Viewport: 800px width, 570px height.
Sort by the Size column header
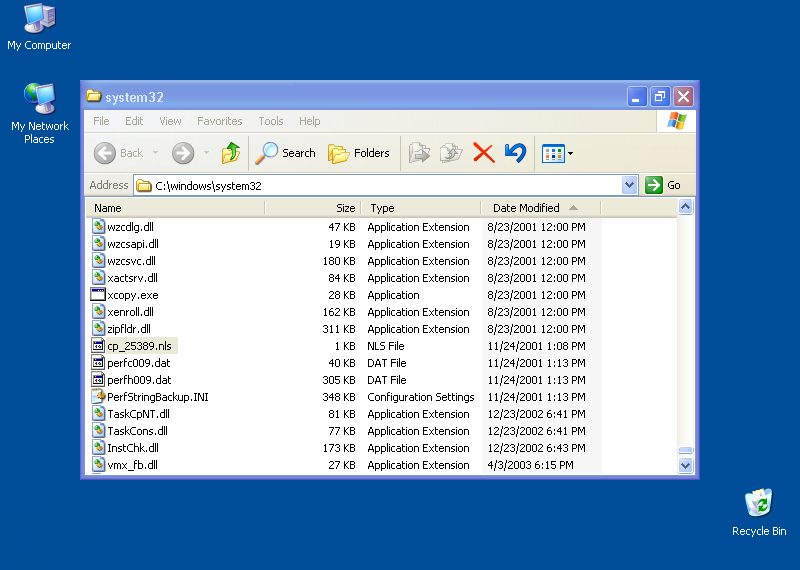pyautogui.click(x=313, y=208)
